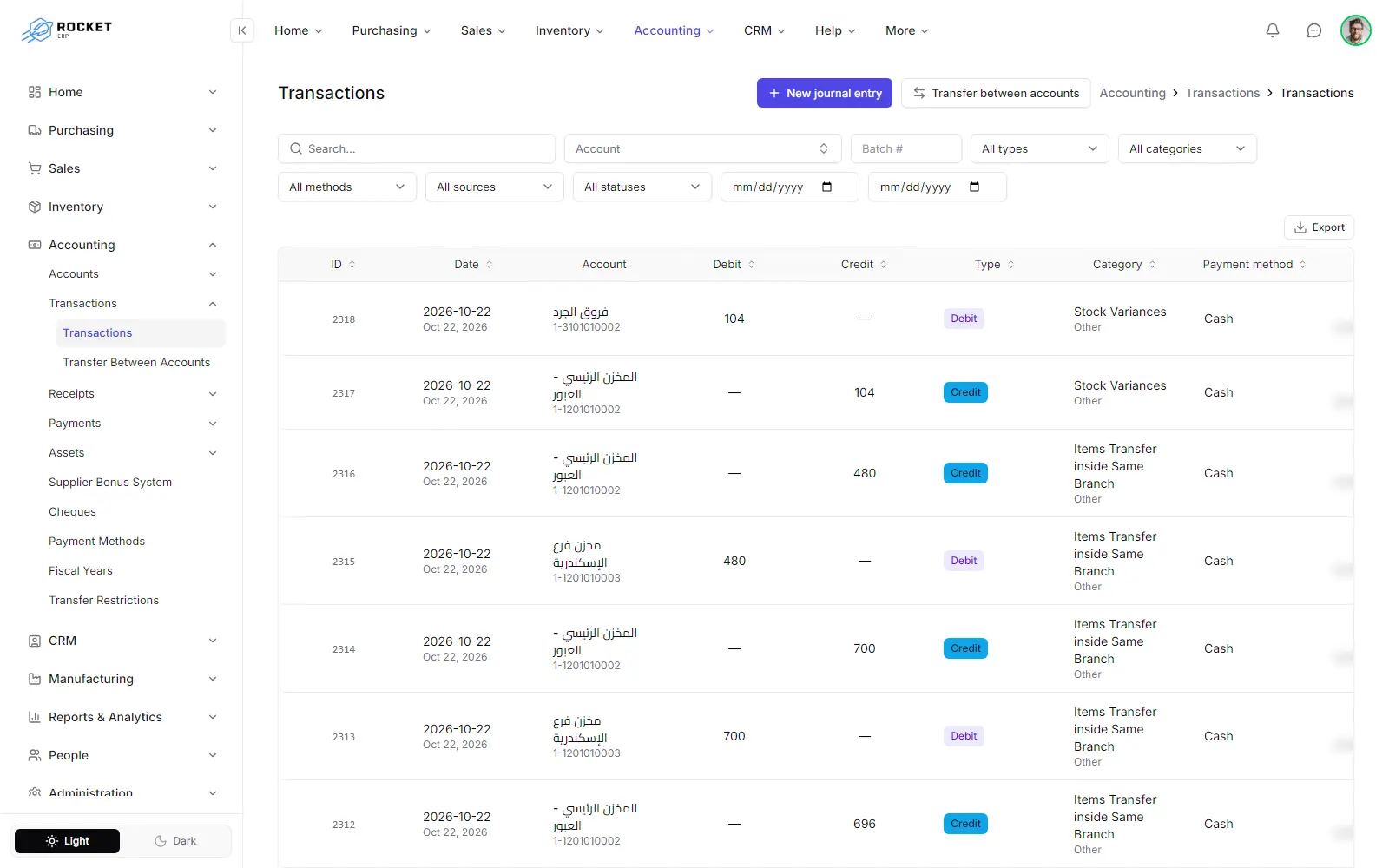Focus the Batch # input field

click(906, 148)
